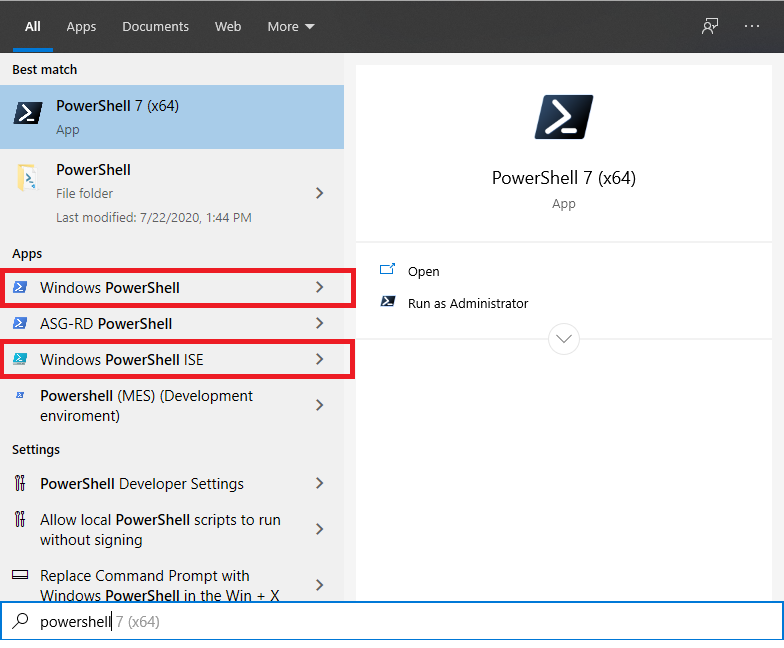The height and width of the screenshot is (648, 784).
Task: Open Allow local PowerShell scripts setting
Action: (x=172, y=530)
